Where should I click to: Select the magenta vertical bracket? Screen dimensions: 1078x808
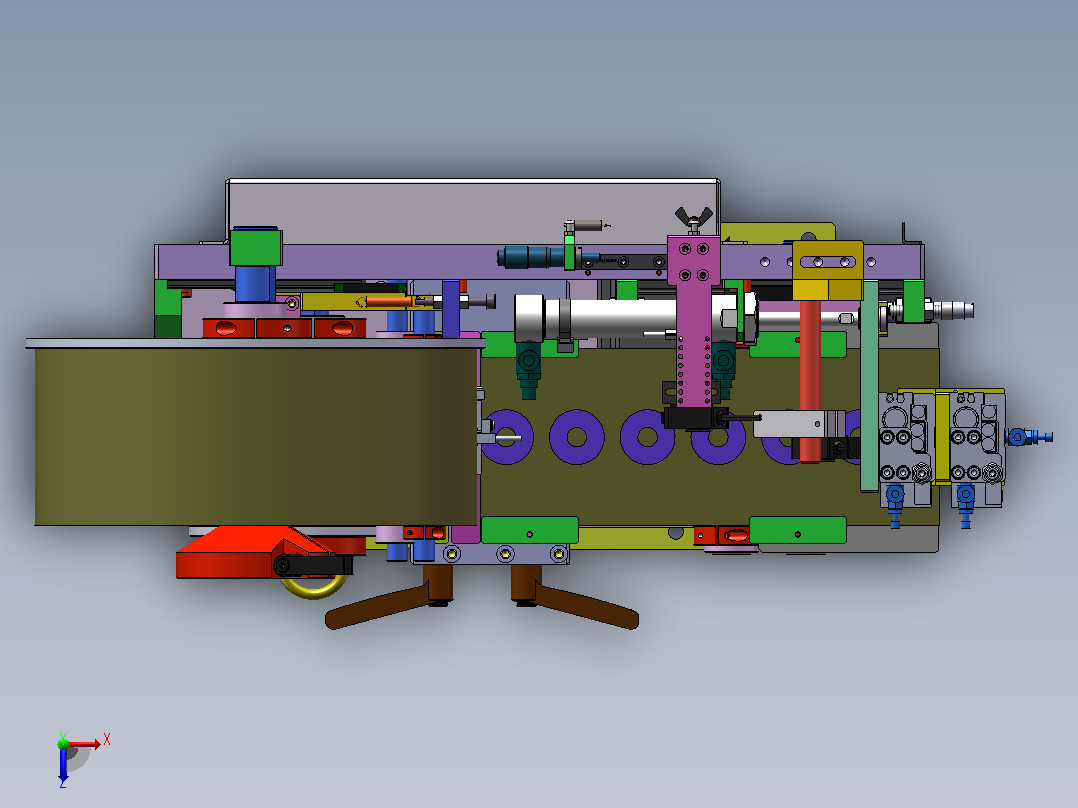694,320
